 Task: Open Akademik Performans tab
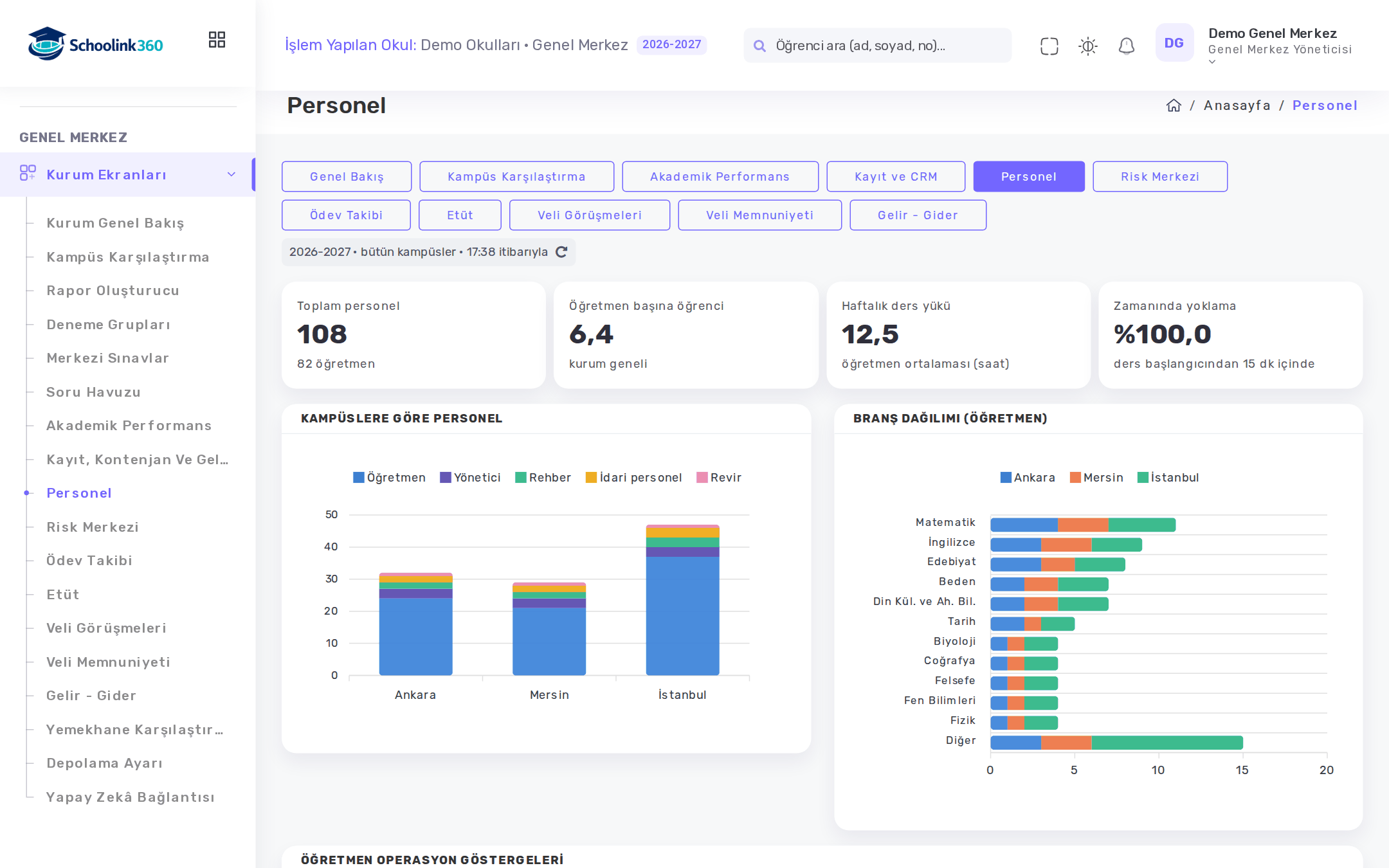(720, 176)
